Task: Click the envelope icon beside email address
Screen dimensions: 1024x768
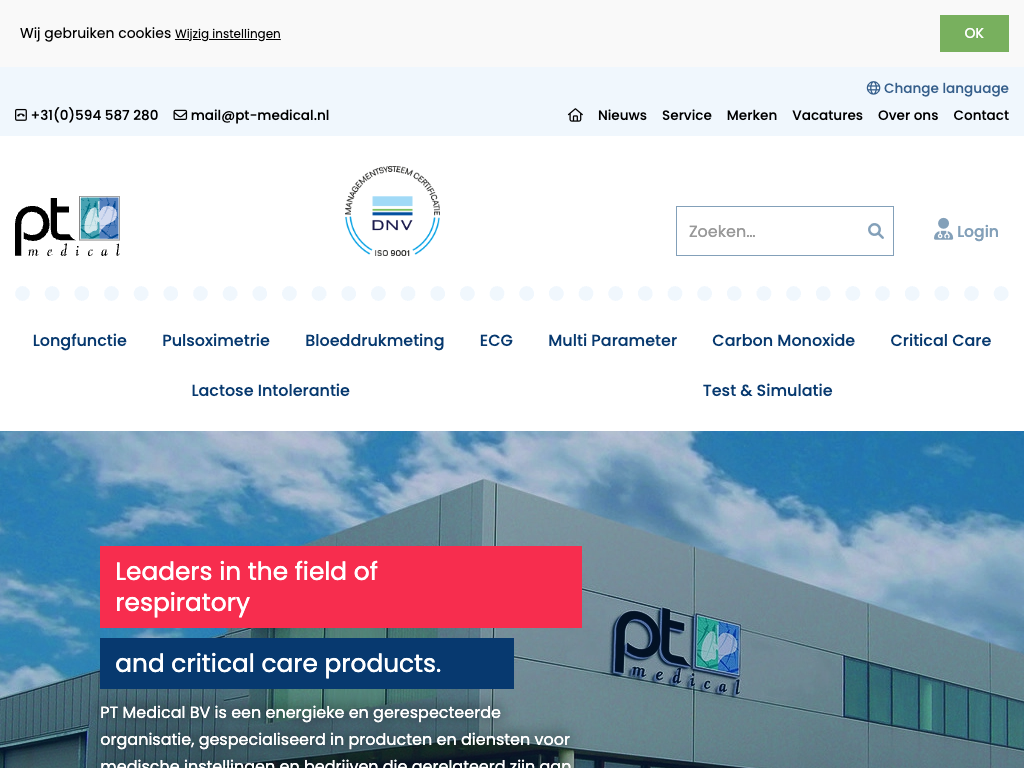Action: (x=180, y=115)
